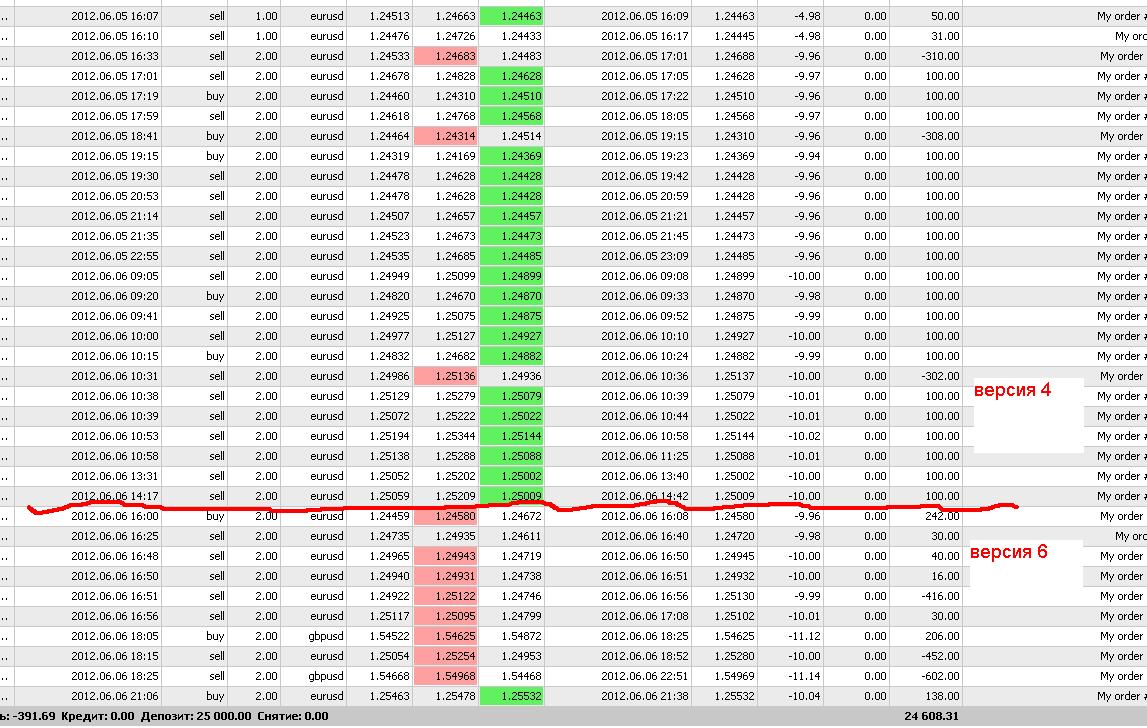This screenshot has width=1147, height=728.
Task: Select red stop loss cell 1.24683
Action: 445,56
